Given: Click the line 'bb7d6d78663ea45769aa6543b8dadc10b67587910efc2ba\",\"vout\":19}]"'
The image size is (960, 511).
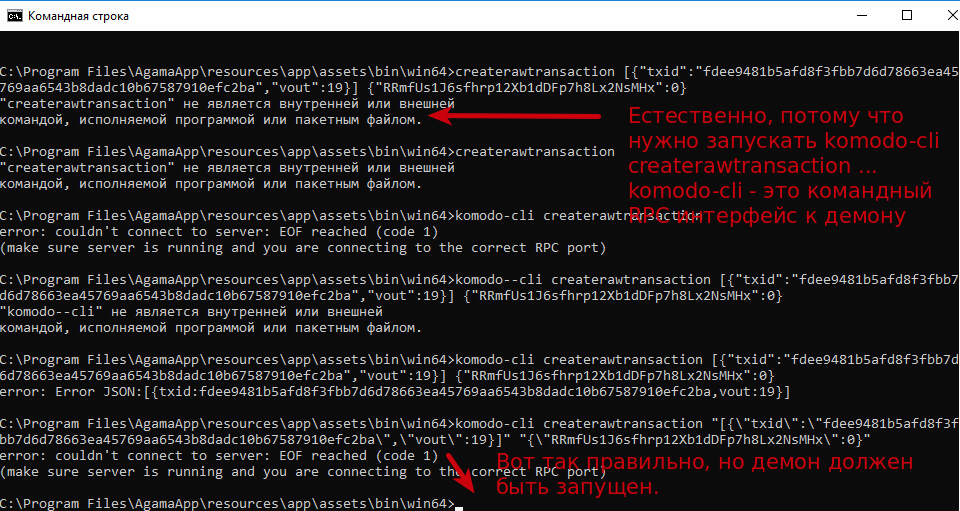Looking at the screenshot, I should point(435,439).
